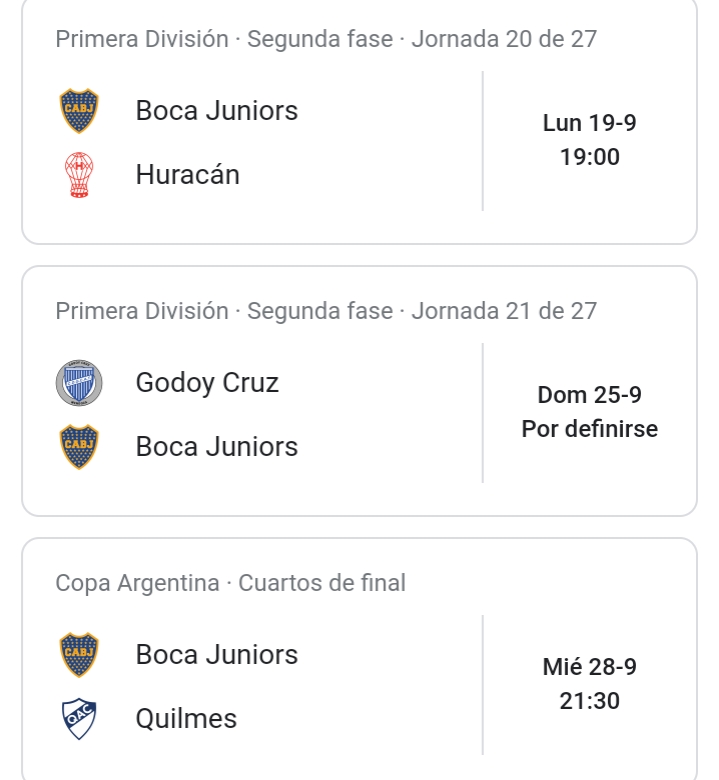This screenshot has height=780, width=719.
Task: Select Boca Juniors name below Godoy Cruz
Action: (x=216, y=447)
